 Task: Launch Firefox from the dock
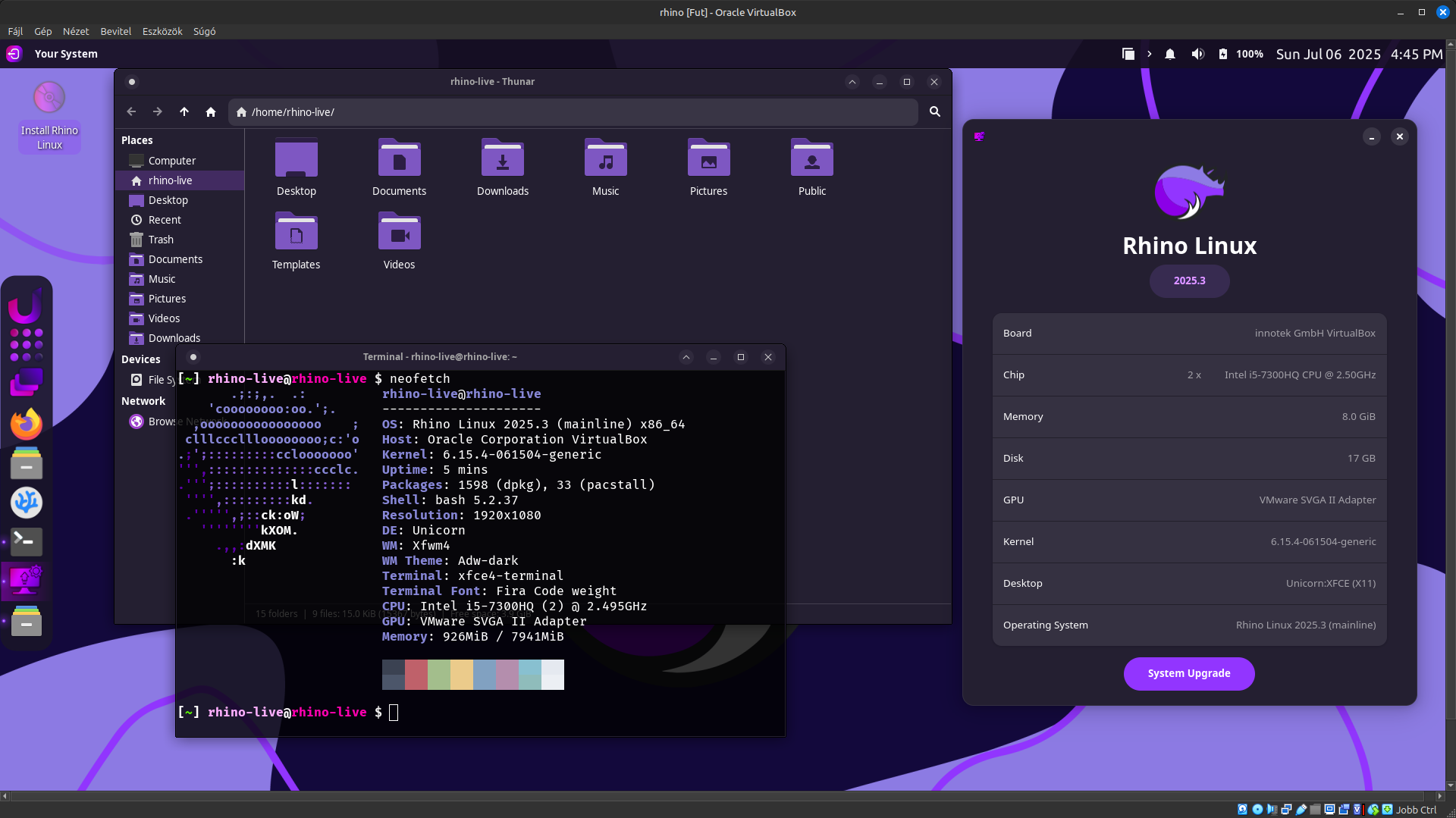(27, 424)
